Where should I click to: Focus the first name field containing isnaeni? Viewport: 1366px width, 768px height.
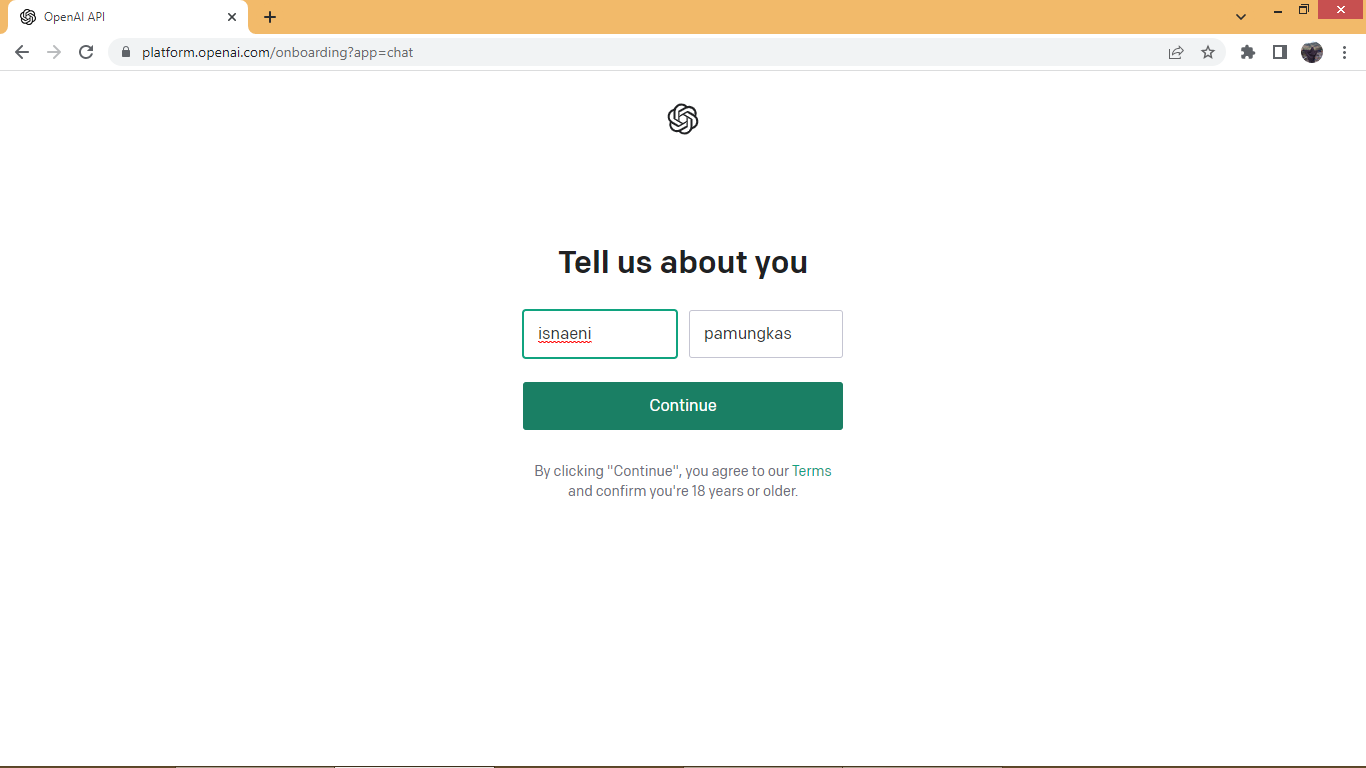pyautogui.click(x=600, y=334)
